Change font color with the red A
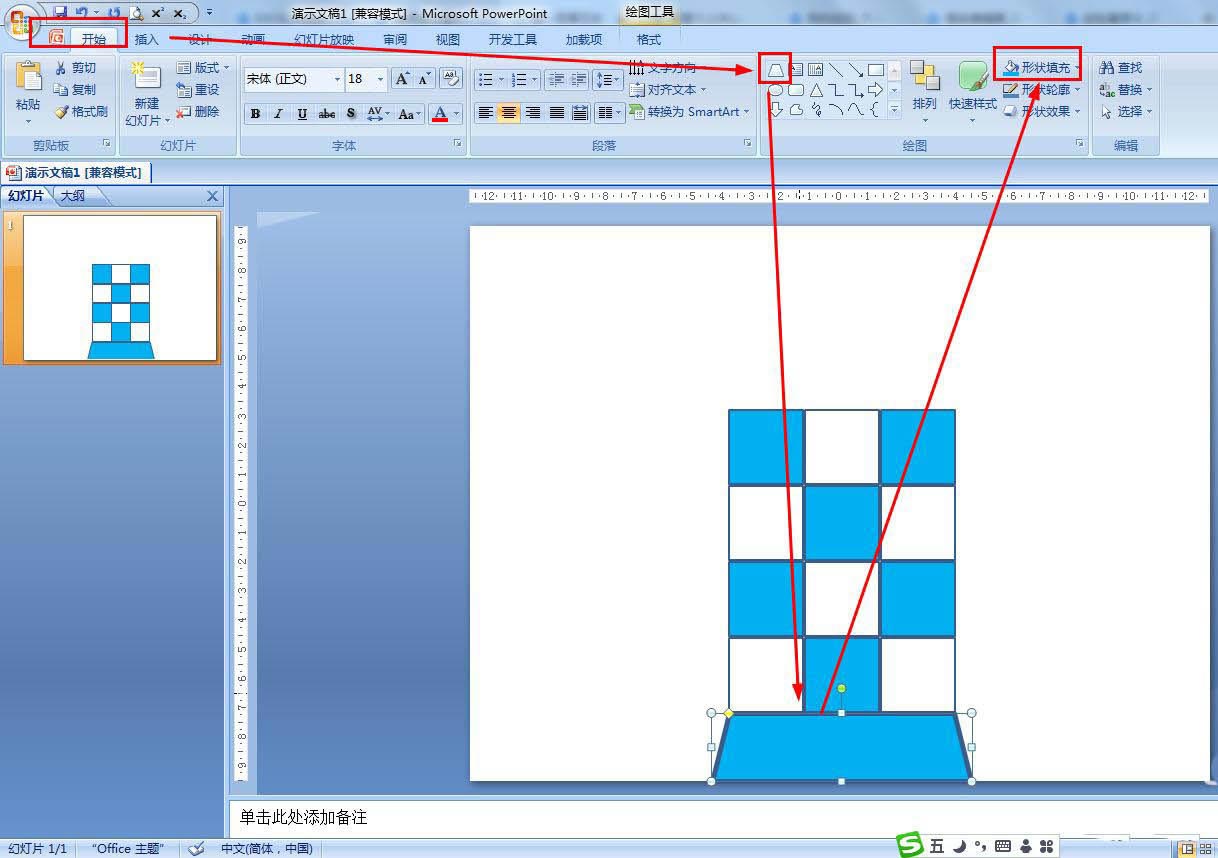Viewport: 1218px width, 858px height. (x=440, y=114)
